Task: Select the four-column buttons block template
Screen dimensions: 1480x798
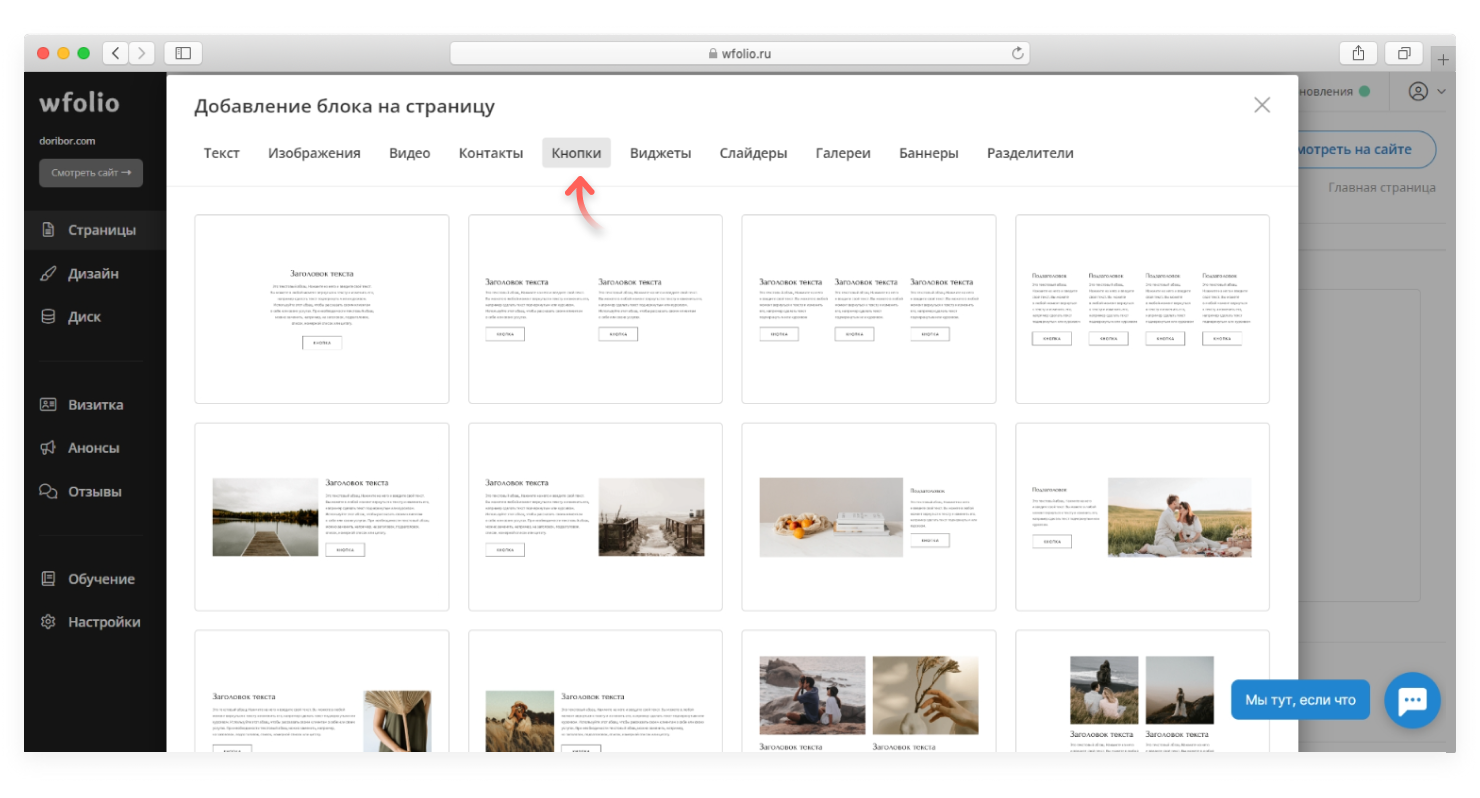Action: [x=1142, y=309]
